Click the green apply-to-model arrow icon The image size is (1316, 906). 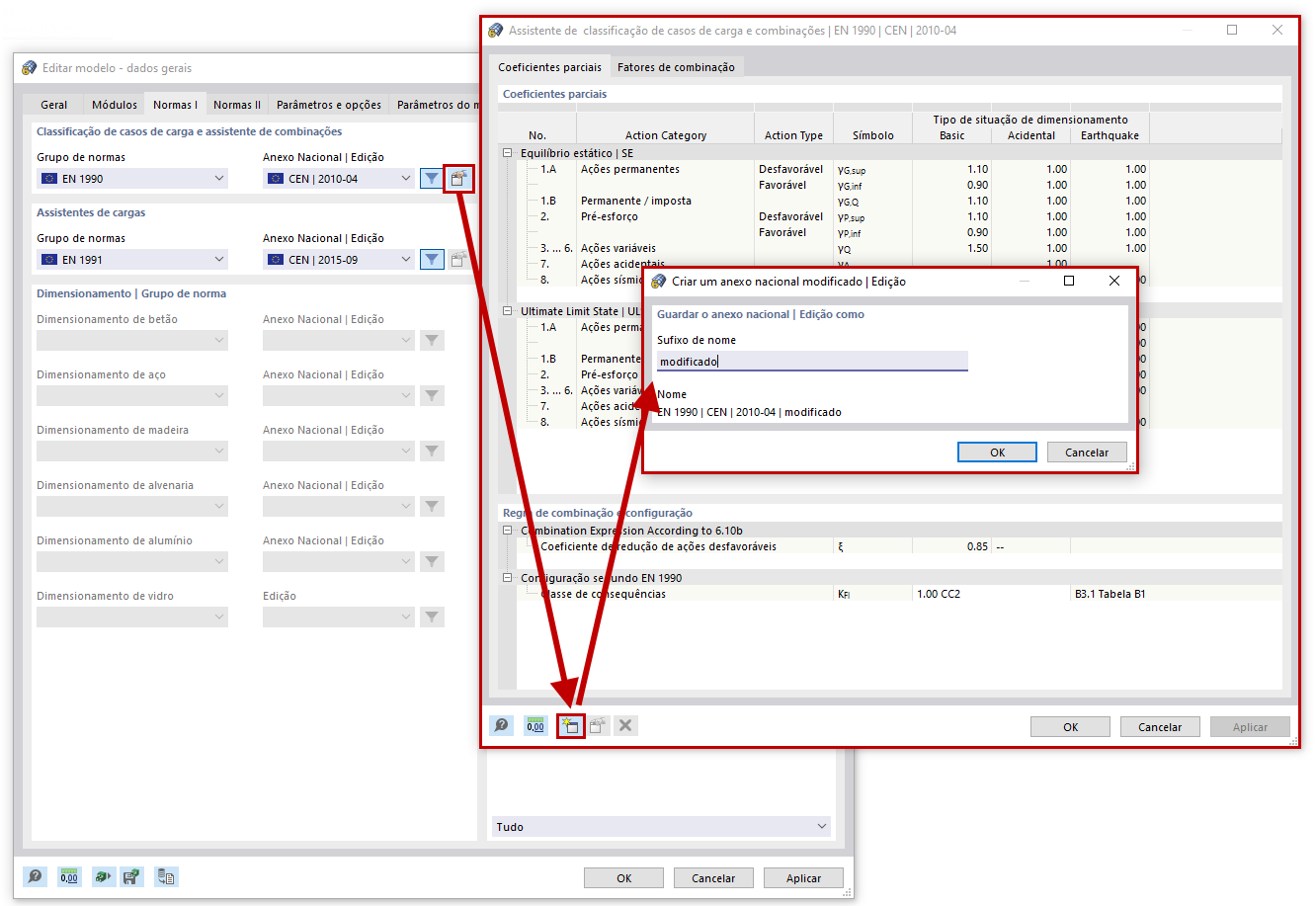pyautogui.click(x=102, y=876)
